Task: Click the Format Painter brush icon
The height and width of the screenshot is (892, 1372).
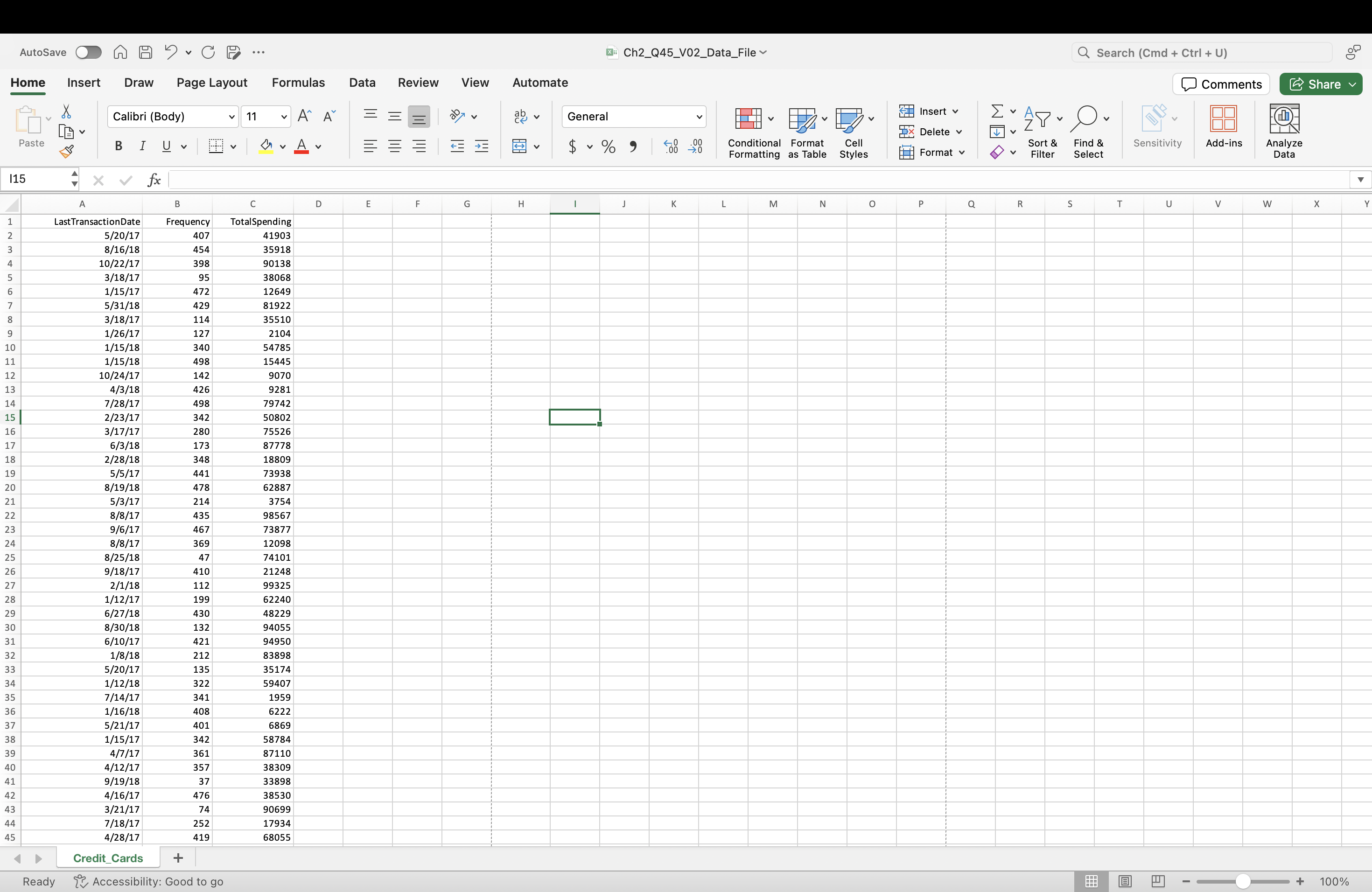Action: [66, 152]
